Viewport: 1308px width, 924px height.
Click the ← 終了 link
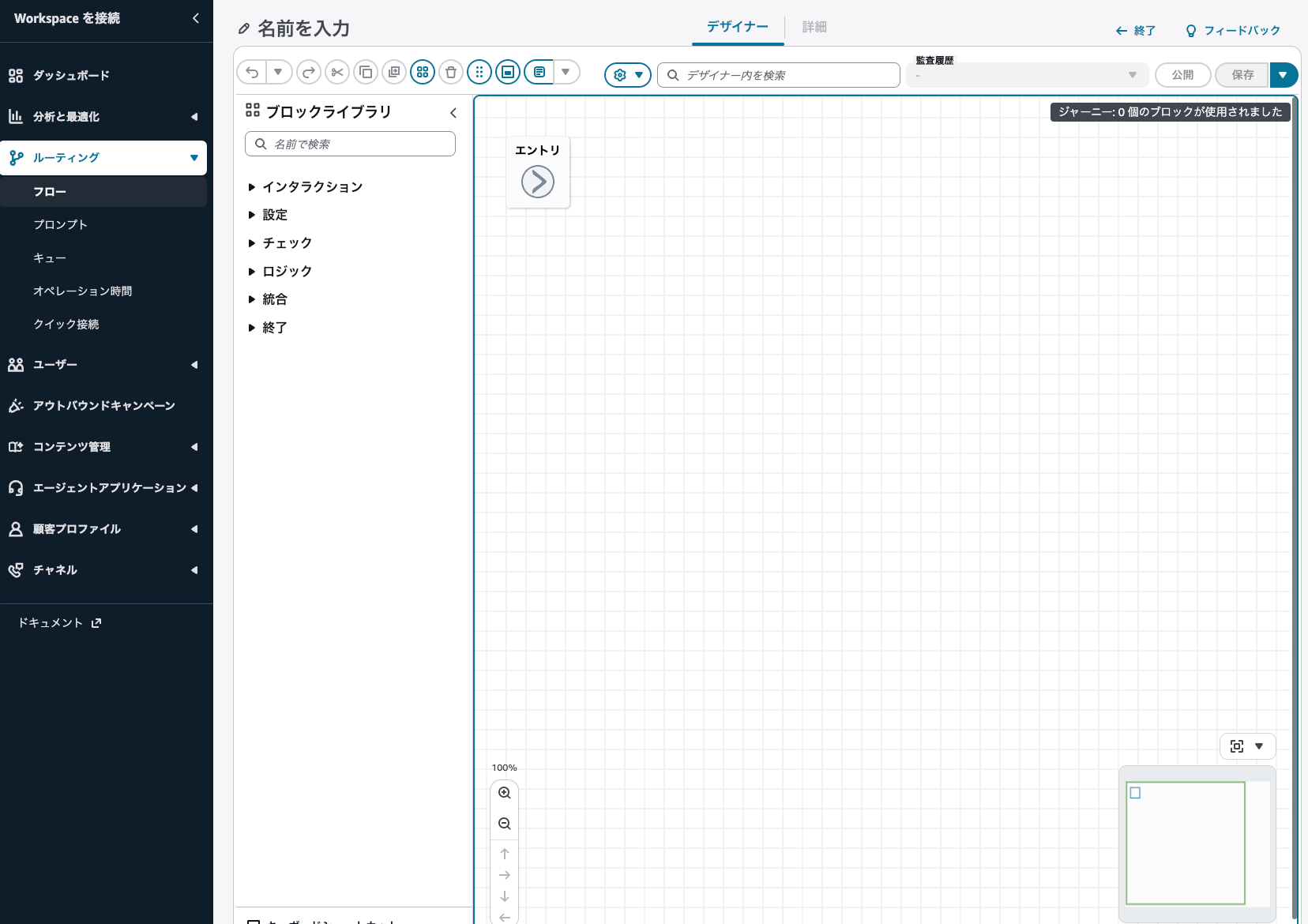tap(1135, 31)
